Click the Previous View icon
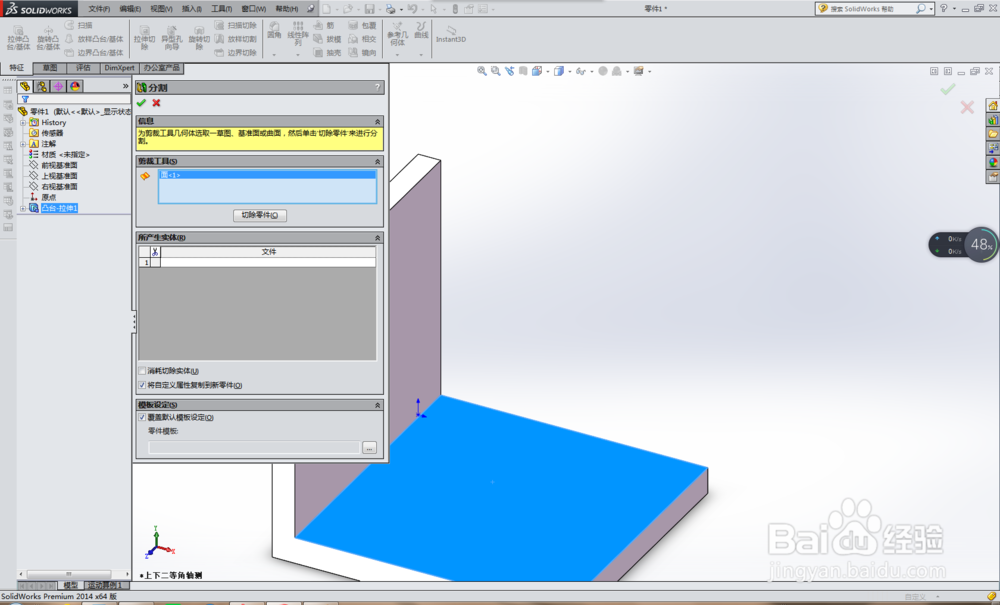 (x=510, y=71)
